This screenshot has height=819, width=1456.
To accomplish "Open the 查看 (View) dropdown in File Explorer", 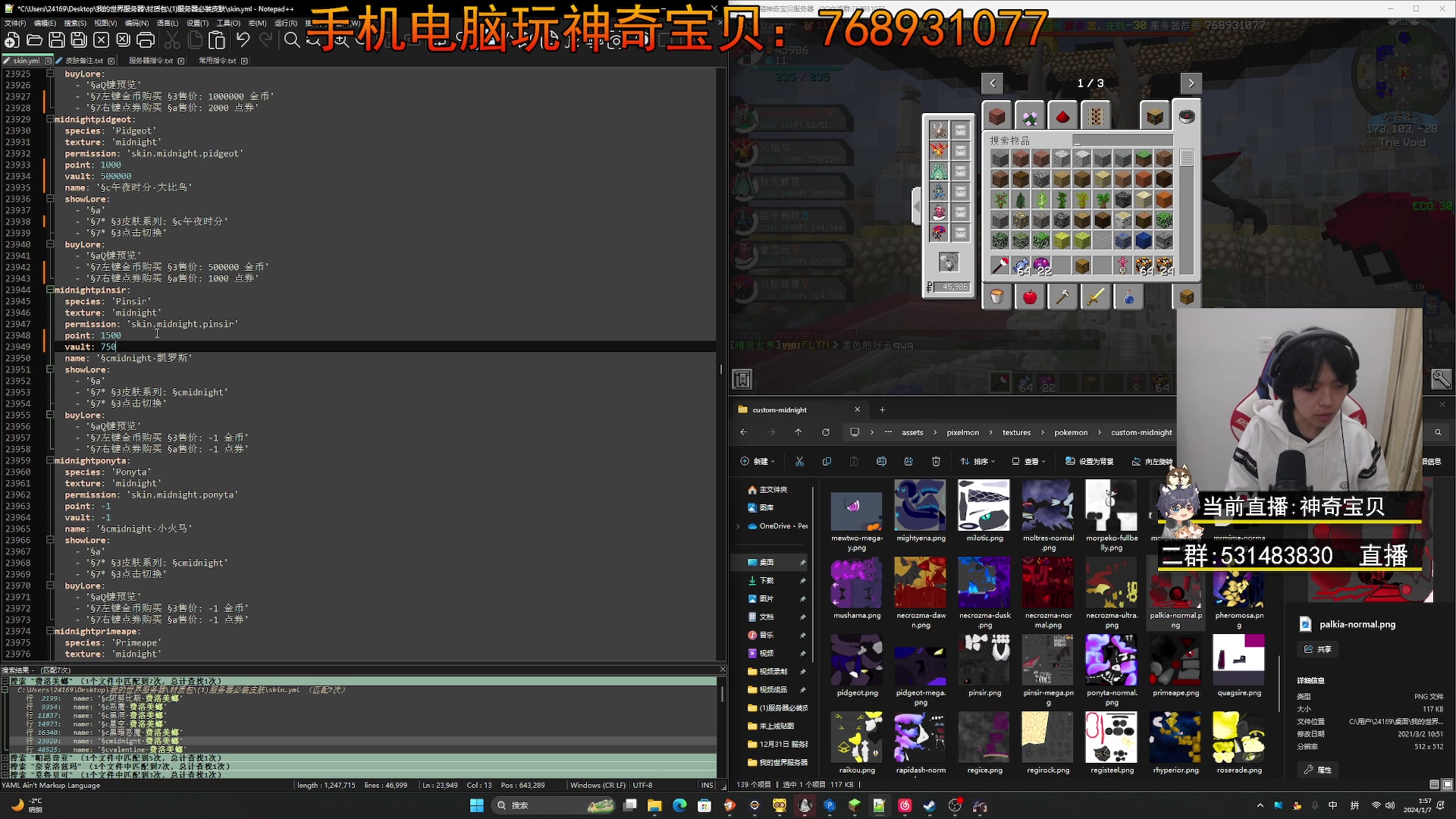I will pyautogui.click(x=1028, y=461).
